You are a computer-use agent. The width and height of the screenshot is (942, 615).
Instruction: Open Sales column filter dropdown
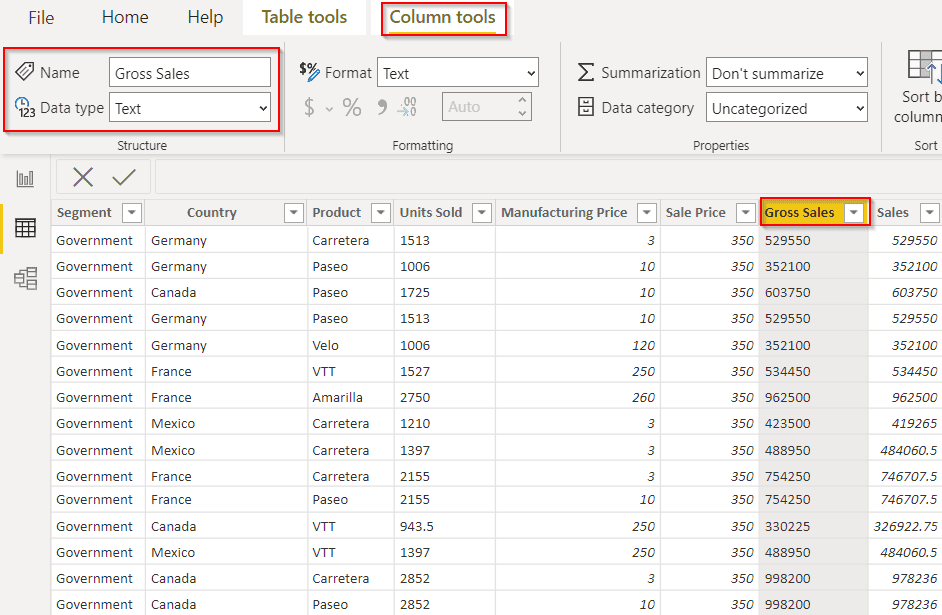click(929, 213)
